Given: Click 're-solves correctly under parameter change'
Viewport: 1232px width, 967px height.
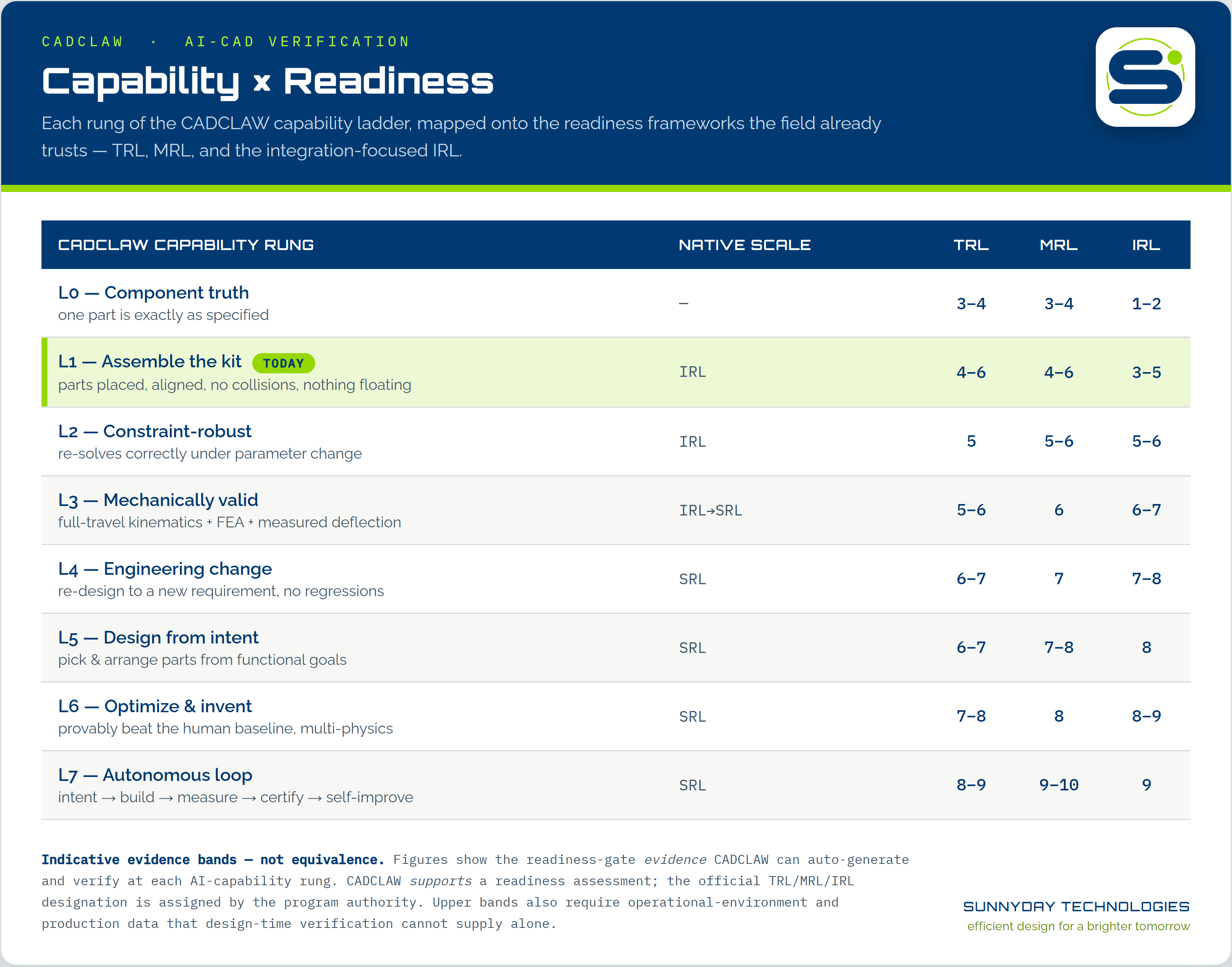Looking at the screenshot, I should point(210,454).
